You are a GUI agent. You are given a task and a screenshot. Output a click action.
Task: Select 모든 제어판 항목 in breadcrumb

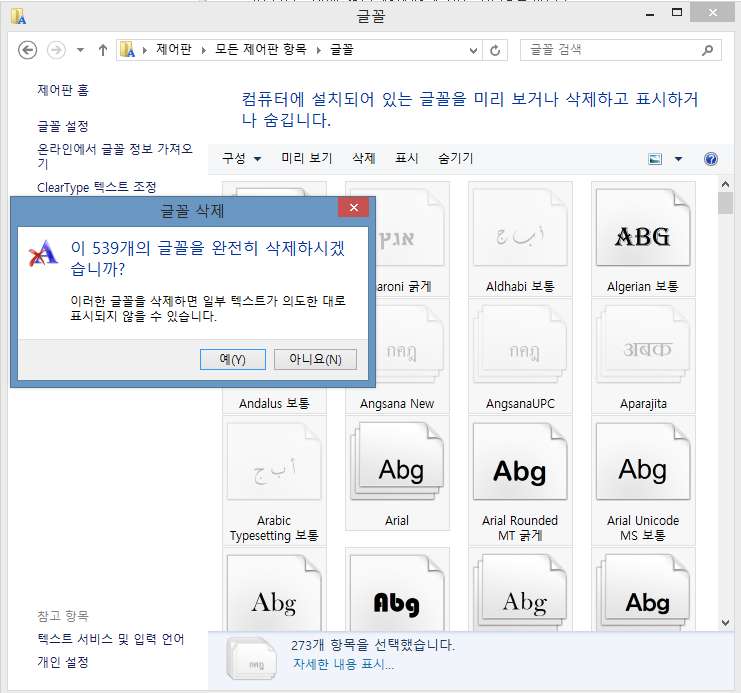tap(261, 49)
